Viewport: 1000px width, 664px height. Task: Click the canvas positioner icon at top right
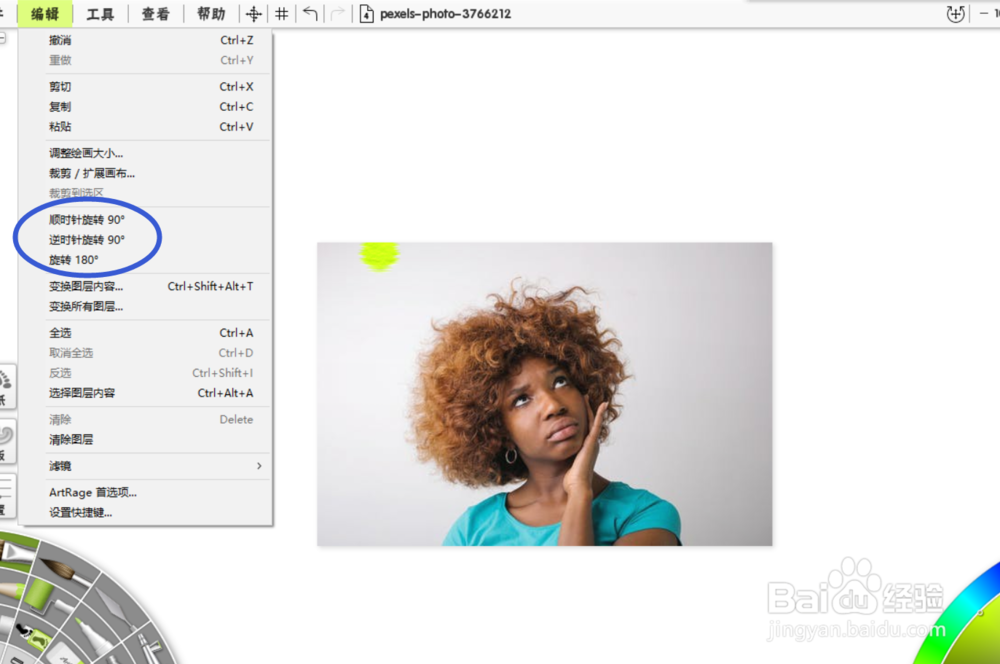click(x=955, y=13)
